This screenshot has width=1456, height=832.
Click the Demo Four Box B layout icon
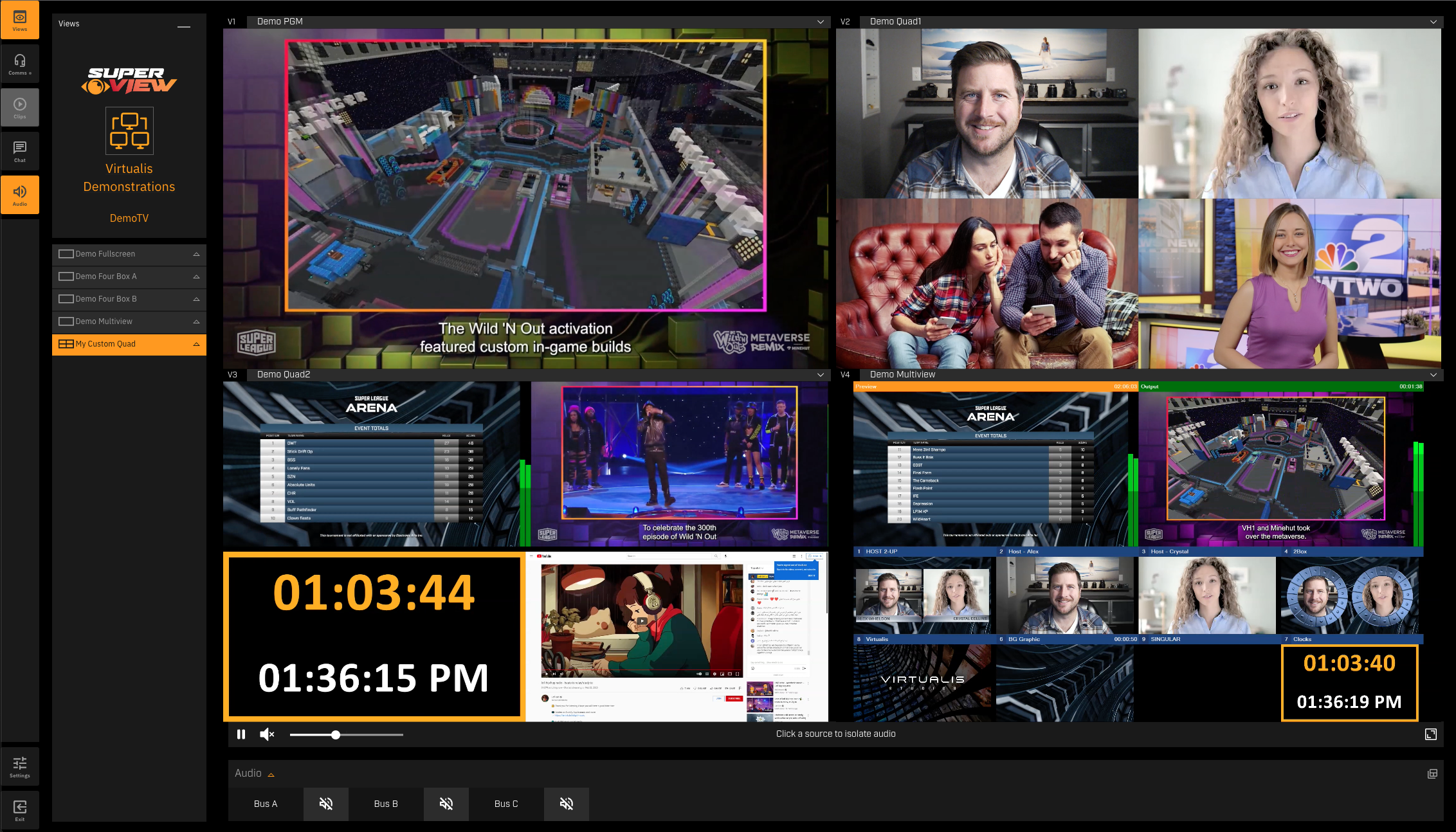point(66,299)
